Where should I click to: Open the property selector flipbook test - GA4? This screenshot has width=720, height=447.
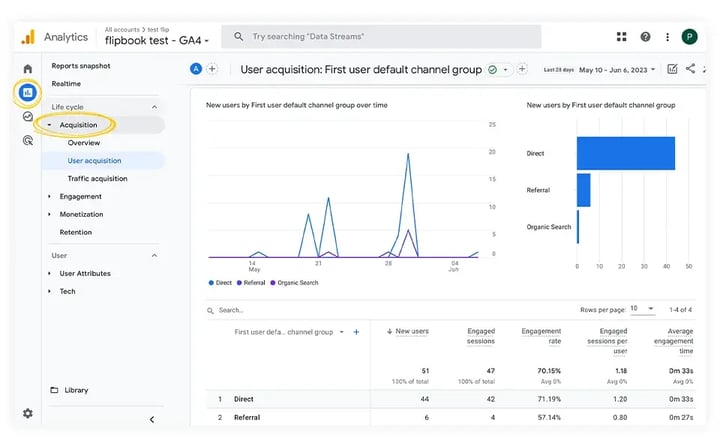click(157, 40)
